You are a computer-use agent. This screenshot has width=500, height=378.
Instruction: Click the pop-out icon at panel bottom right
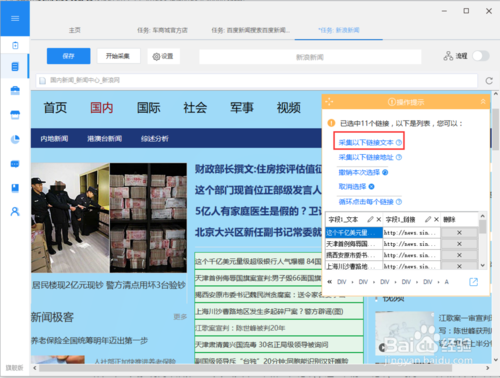pyautogui.click(x=473, y=282)
